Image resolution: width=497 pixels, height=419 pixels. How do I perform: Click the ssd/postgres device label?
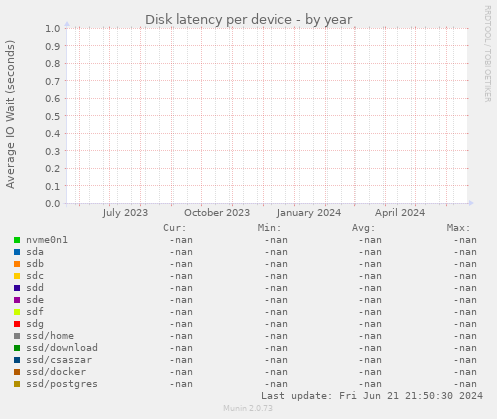(x=62, y=384)
